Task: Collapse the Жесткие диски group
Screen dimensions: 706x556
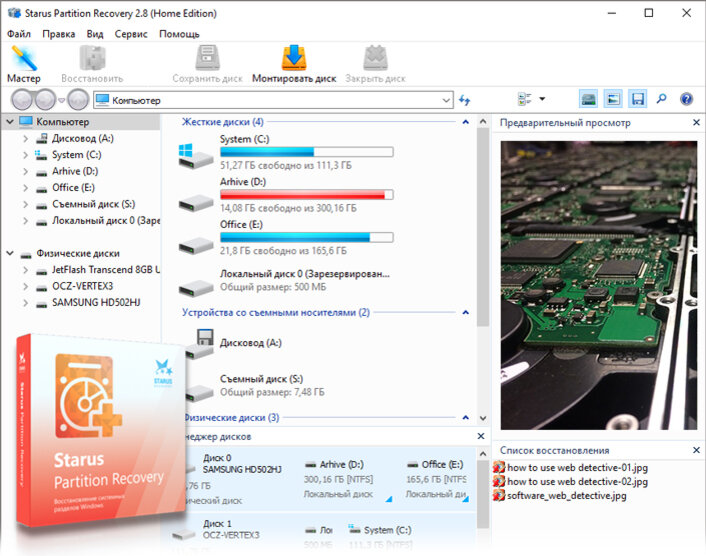Action: point(466,122)
